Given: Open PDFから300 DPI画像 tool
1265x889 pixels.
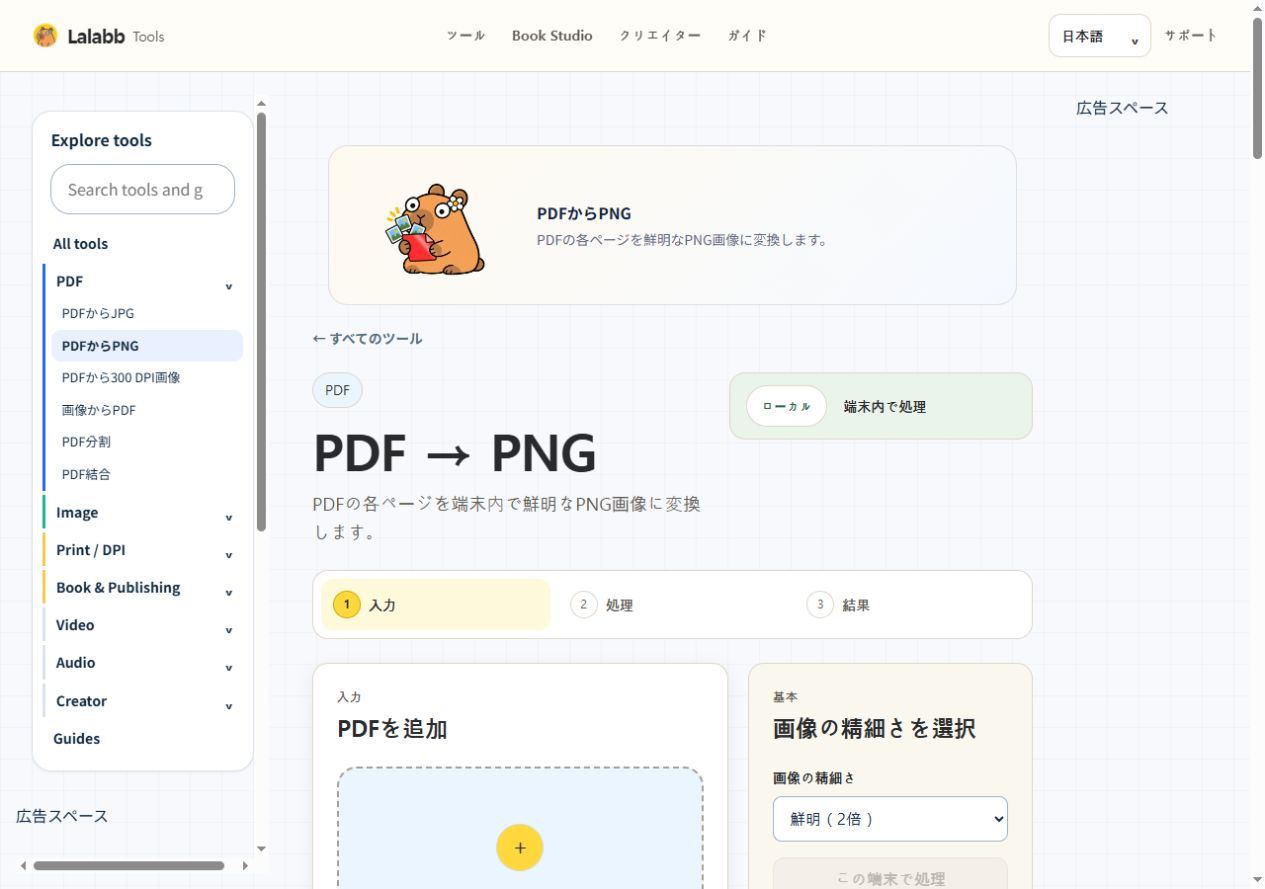Looking at the screenshot, I should pos(147,378).
